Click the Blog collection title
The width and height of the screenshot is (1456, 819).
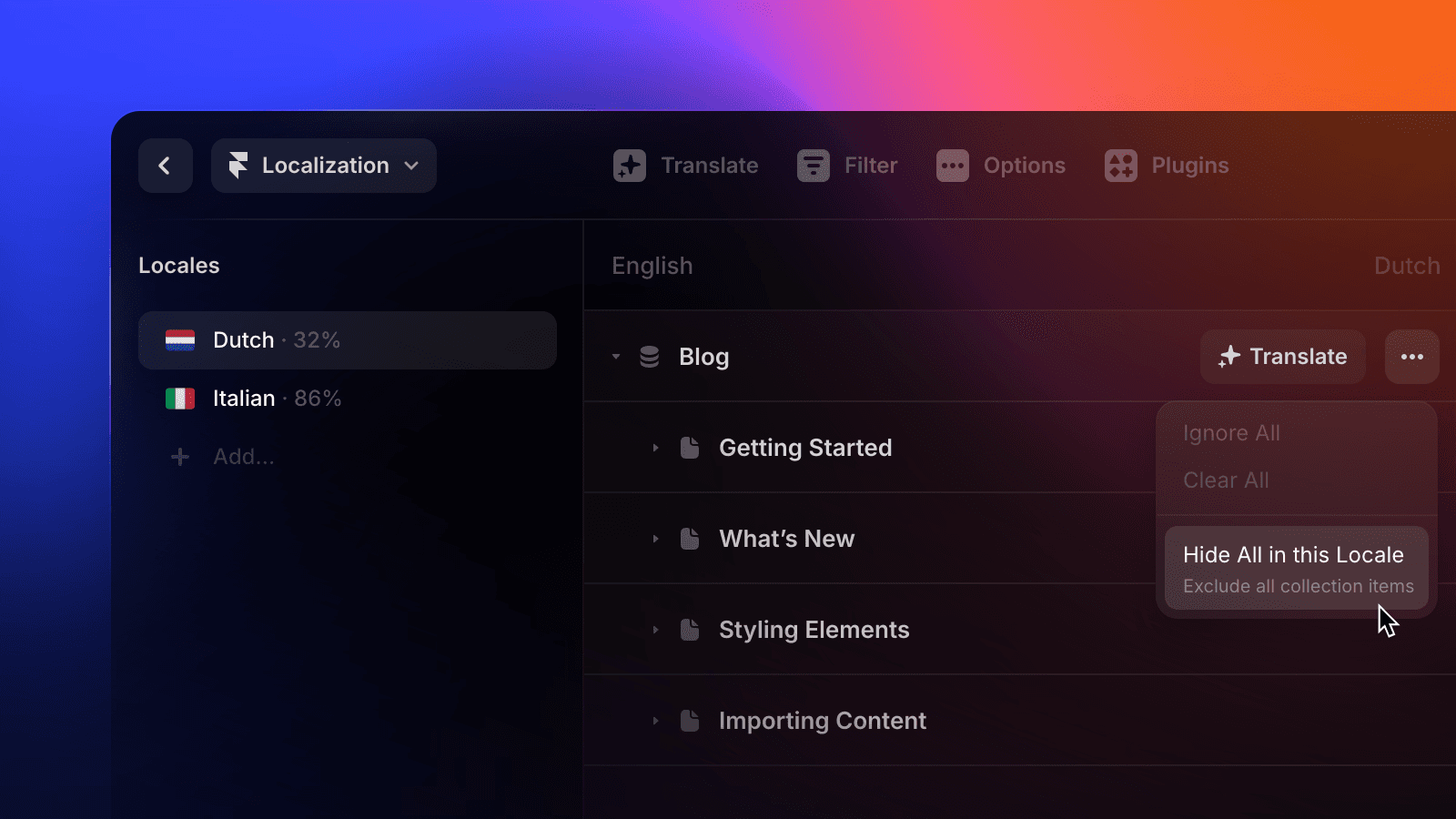tap(704, 357)
